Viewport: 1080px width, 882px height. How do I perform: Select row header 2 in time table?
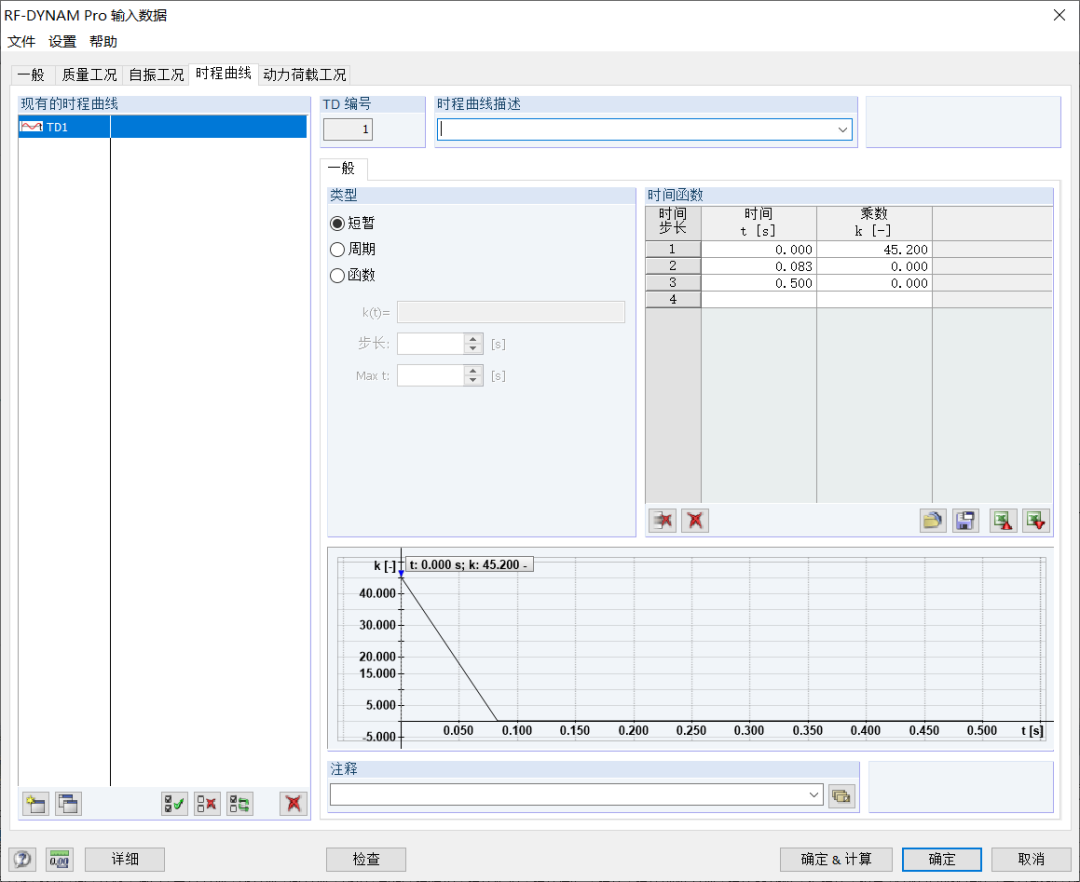click(x=673, y=266)
